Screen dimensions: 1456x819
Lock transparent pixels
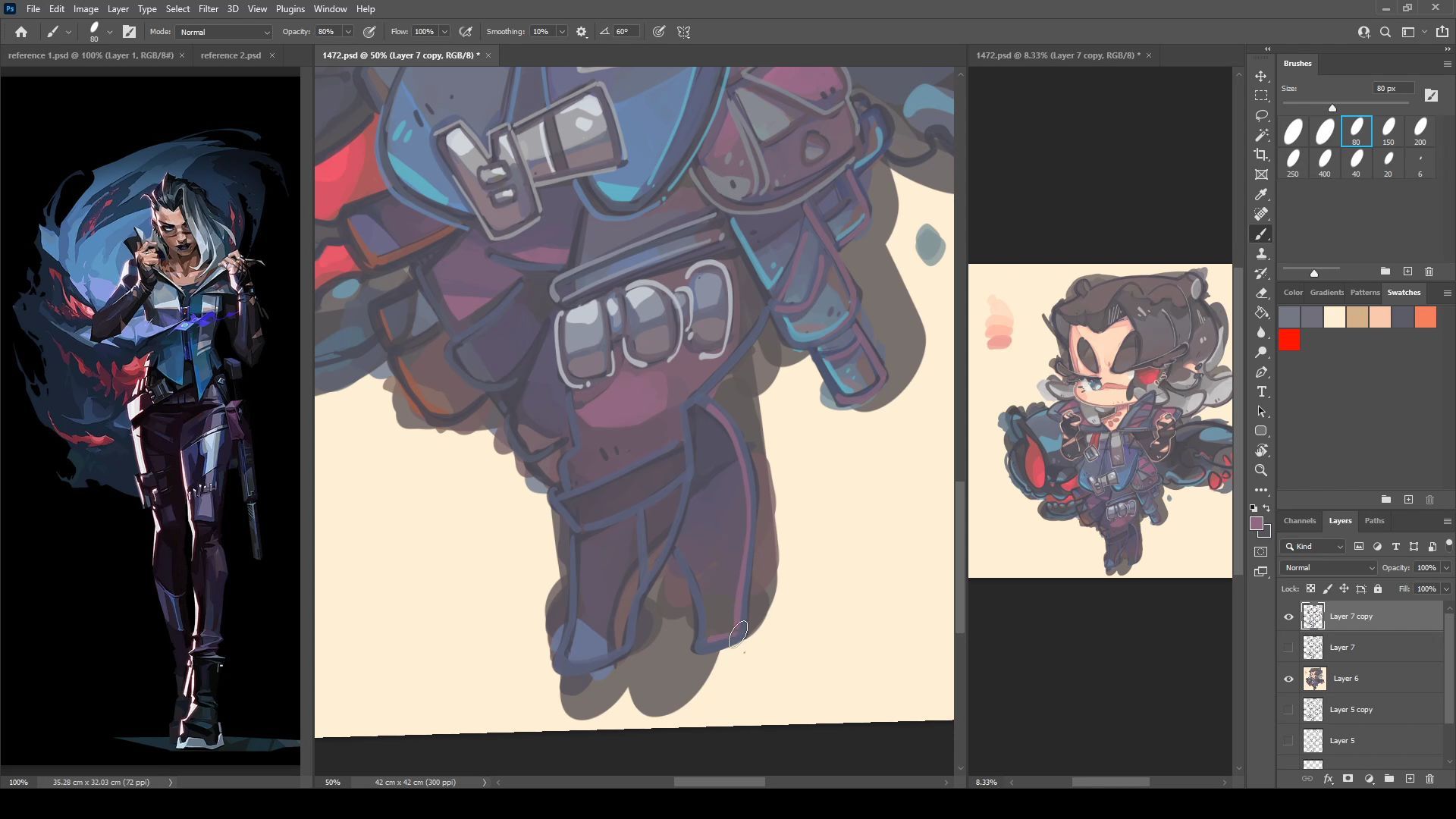pyautogui.click(x=1310, y=588)
